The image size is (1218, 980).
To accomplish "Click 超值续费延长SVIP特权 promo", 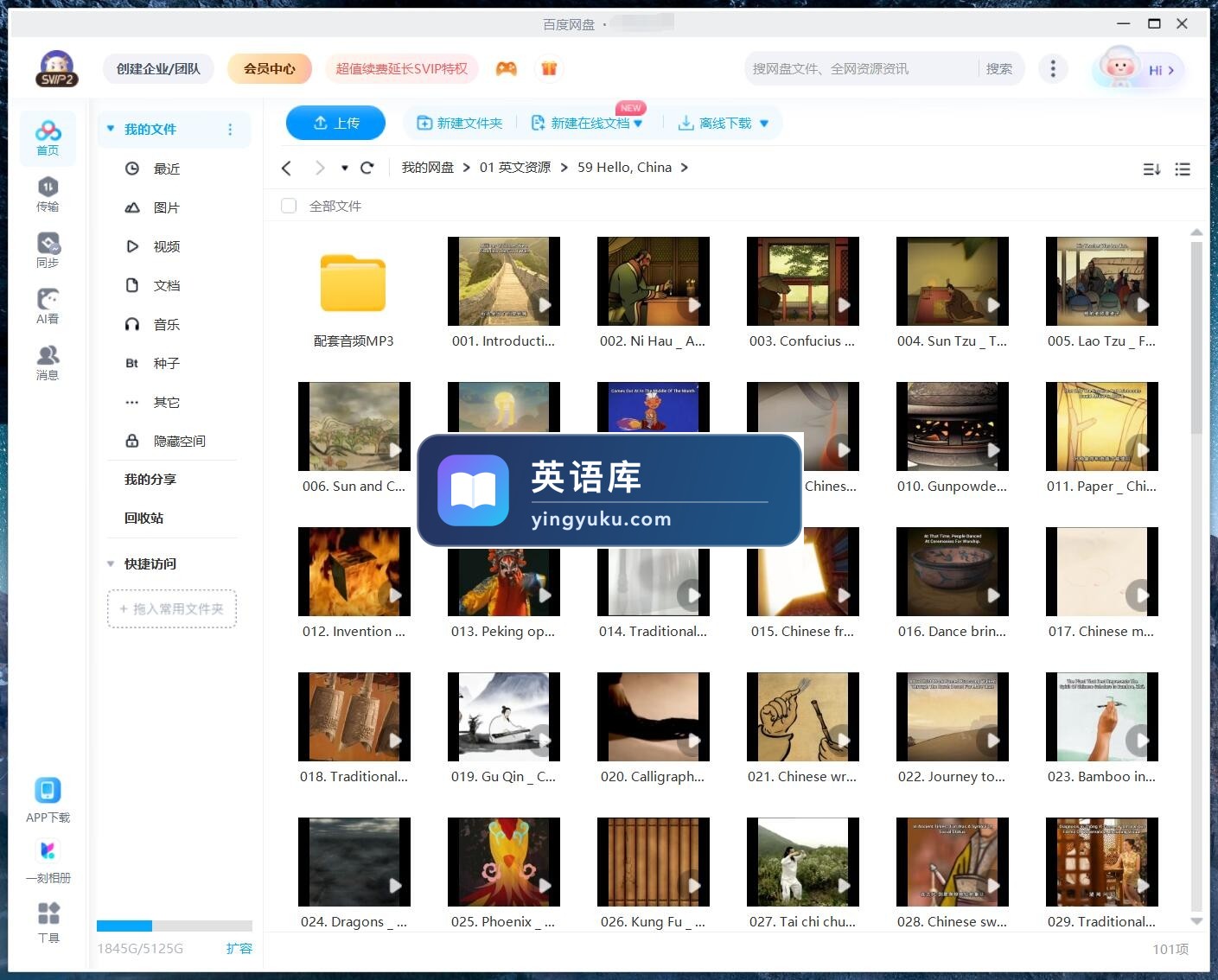I will click(401, 68).
